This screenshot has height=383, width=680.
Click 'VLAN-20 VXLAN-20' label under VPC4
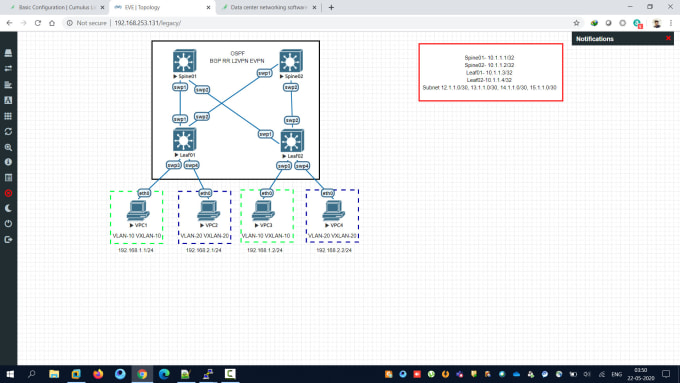332,236
